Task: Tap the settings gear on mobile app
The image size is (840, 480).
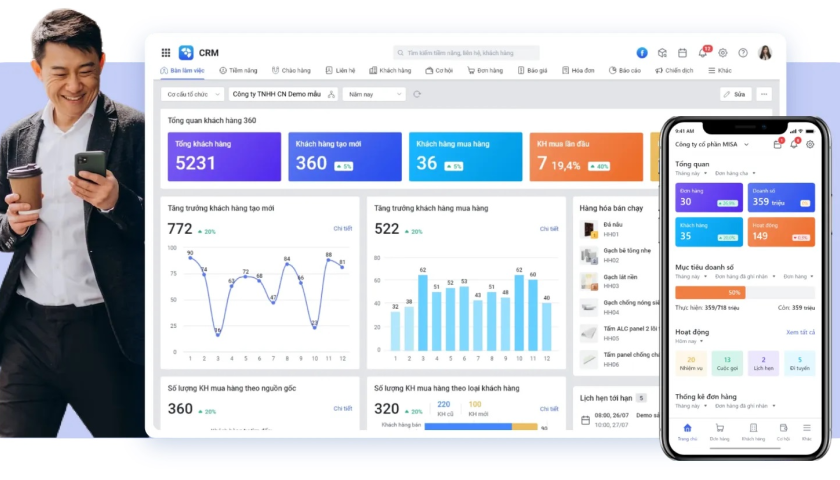Action: tap(810, 144)
